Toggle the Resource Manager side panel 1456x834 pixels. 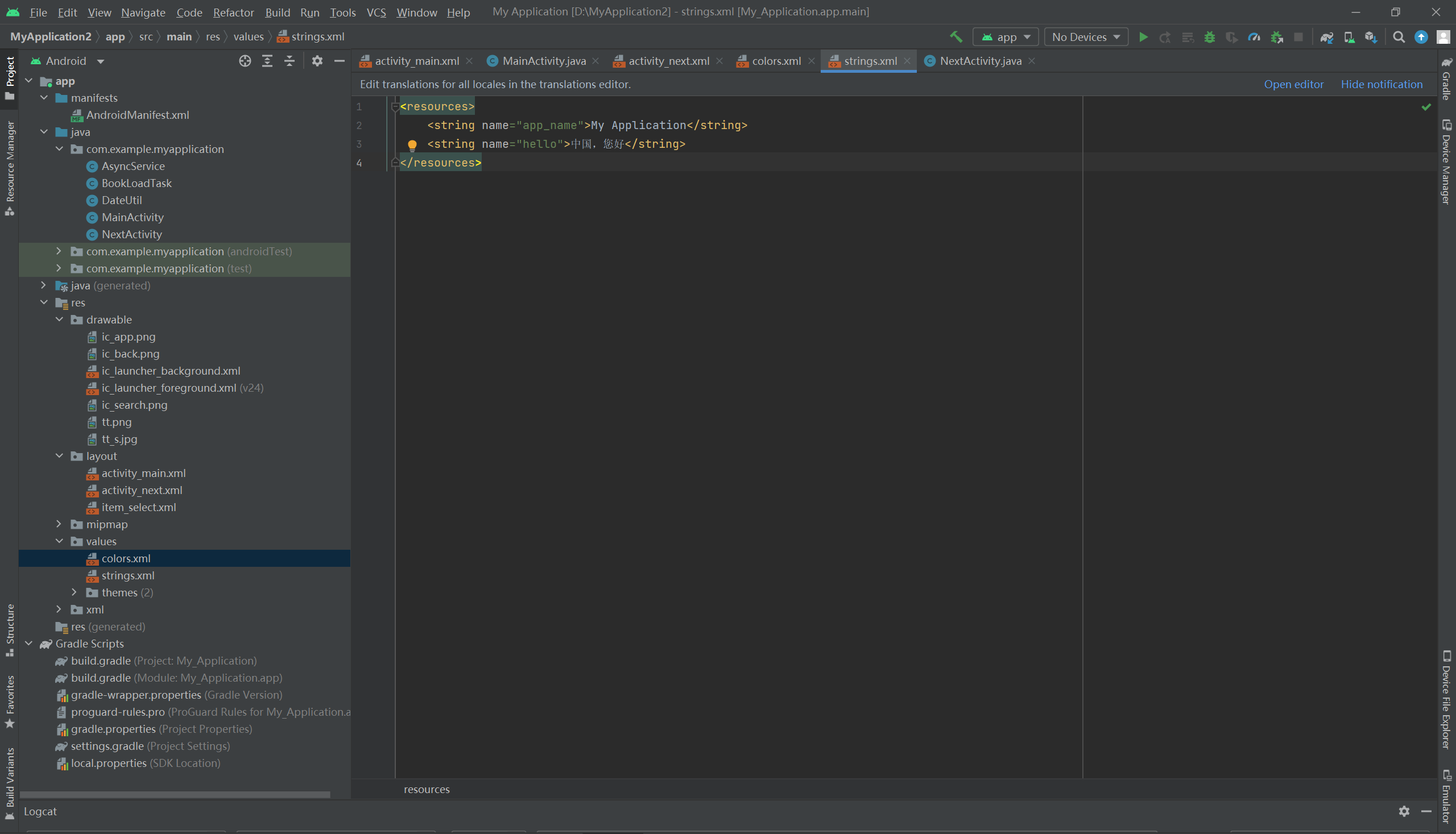pos(10,166)
